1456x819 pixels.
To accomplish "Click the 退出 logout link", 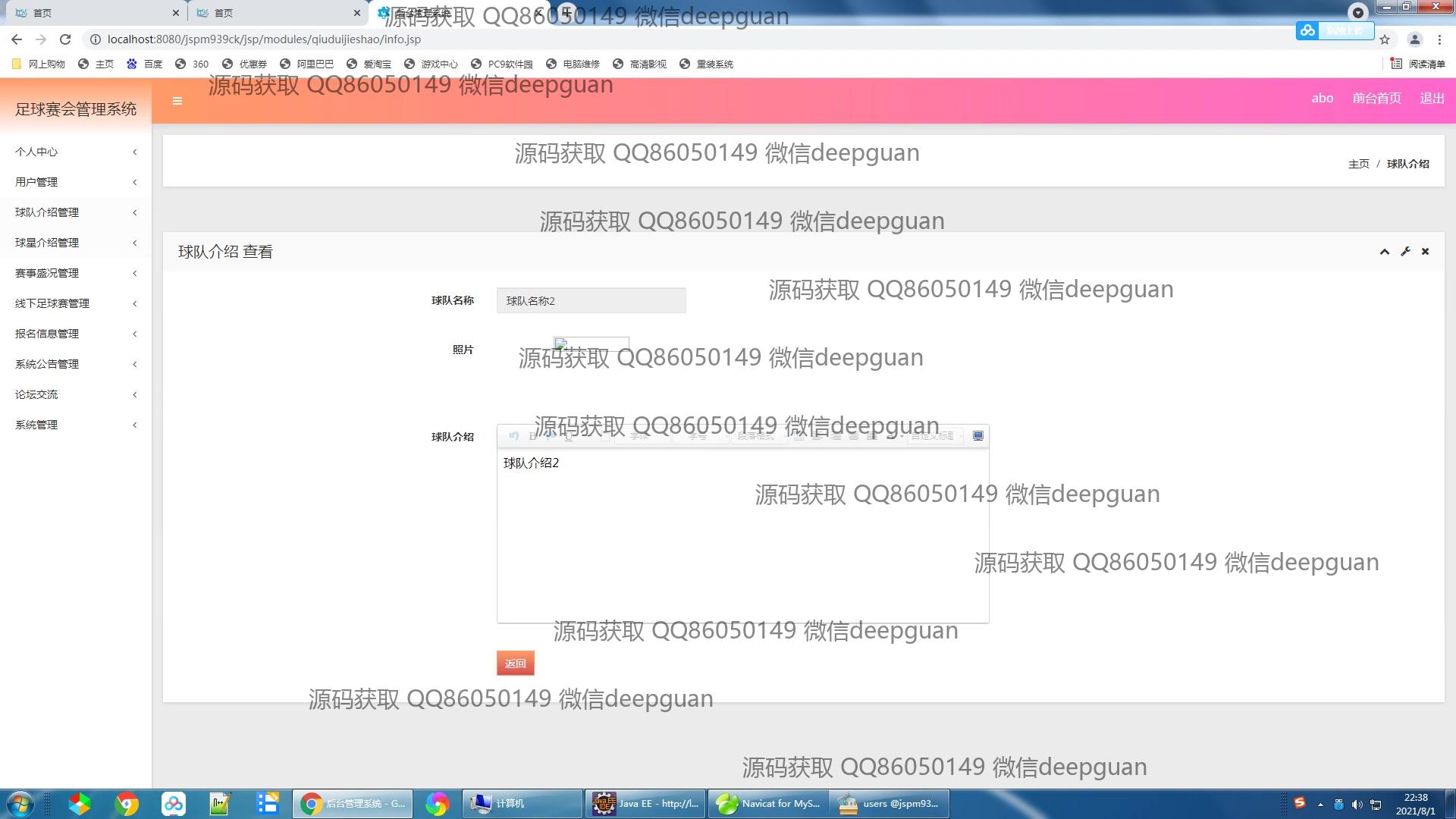I will pyautogui.click(x=1432, y=99).
